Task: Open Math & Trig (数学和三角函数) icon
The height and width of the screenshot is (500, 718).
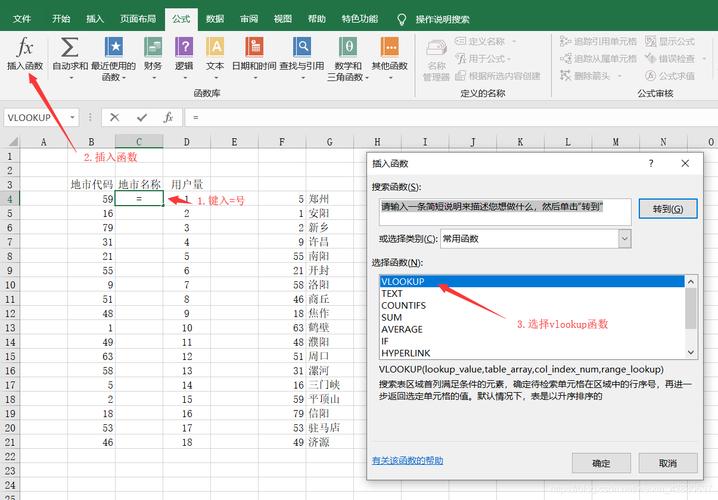Action: tap(348, 47)
